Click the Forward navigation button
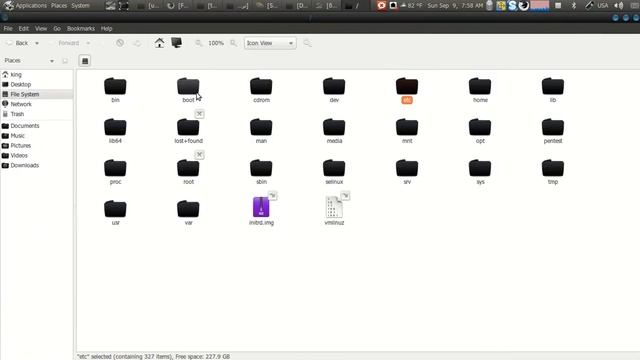The width and height of the screenshot is (640, 360). tap(64, 43)
